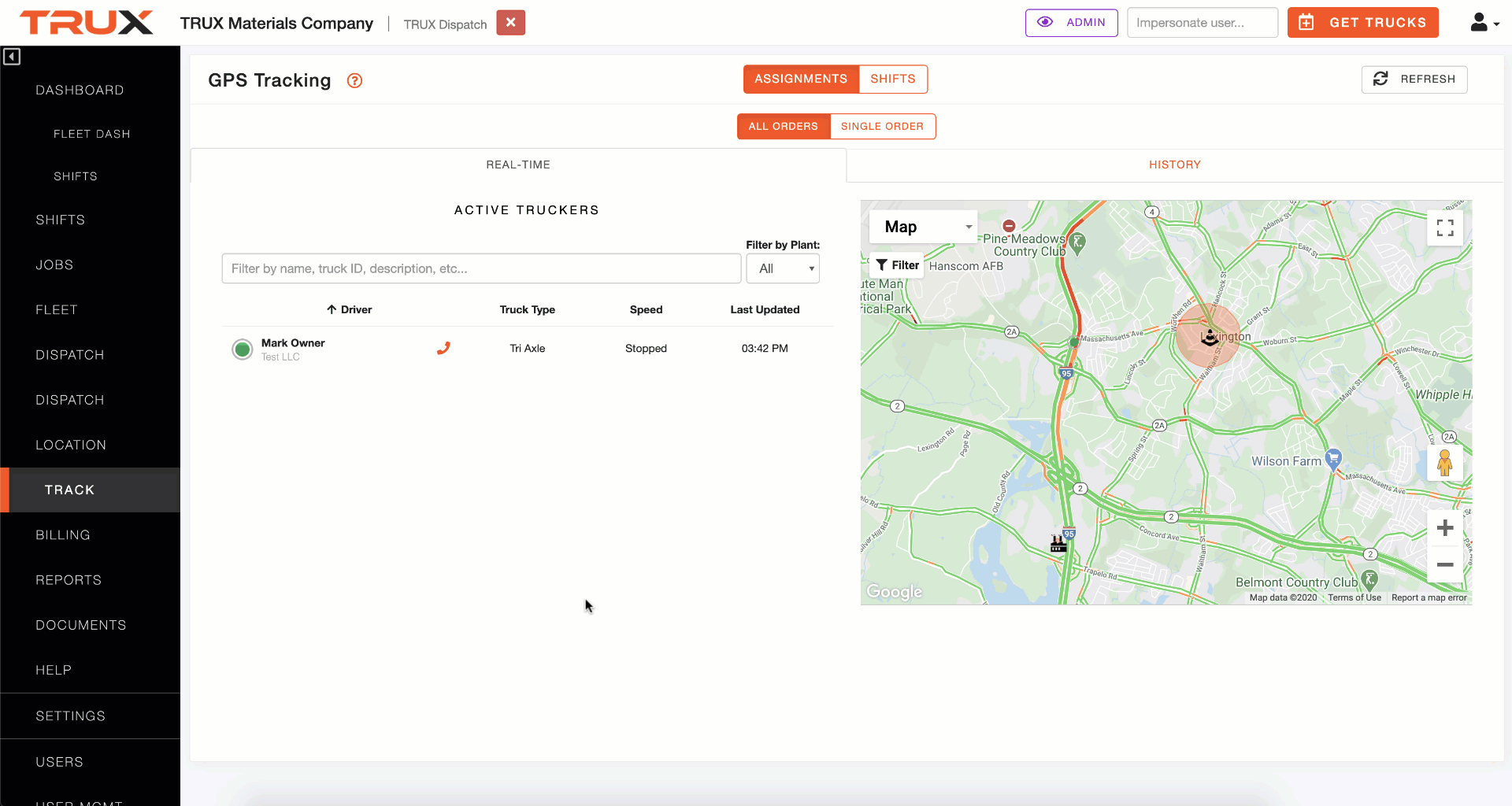Open the map Filter funnel button
This screenshot has height=806, width=1512.
(897, 265)
